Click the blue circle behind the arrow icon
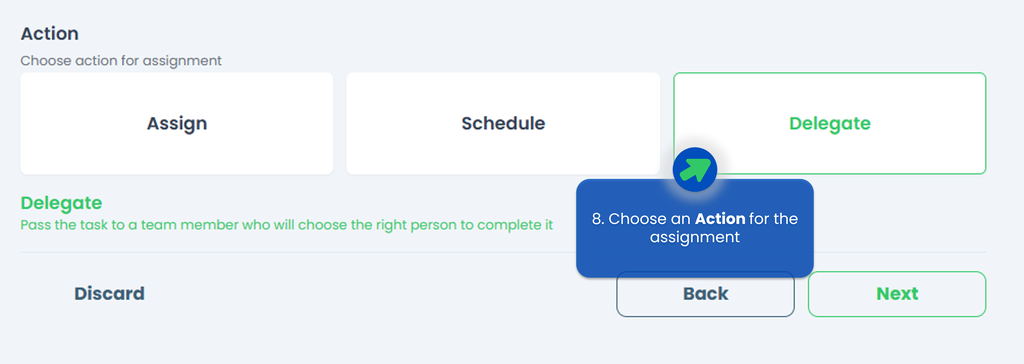 pos(695,170)
